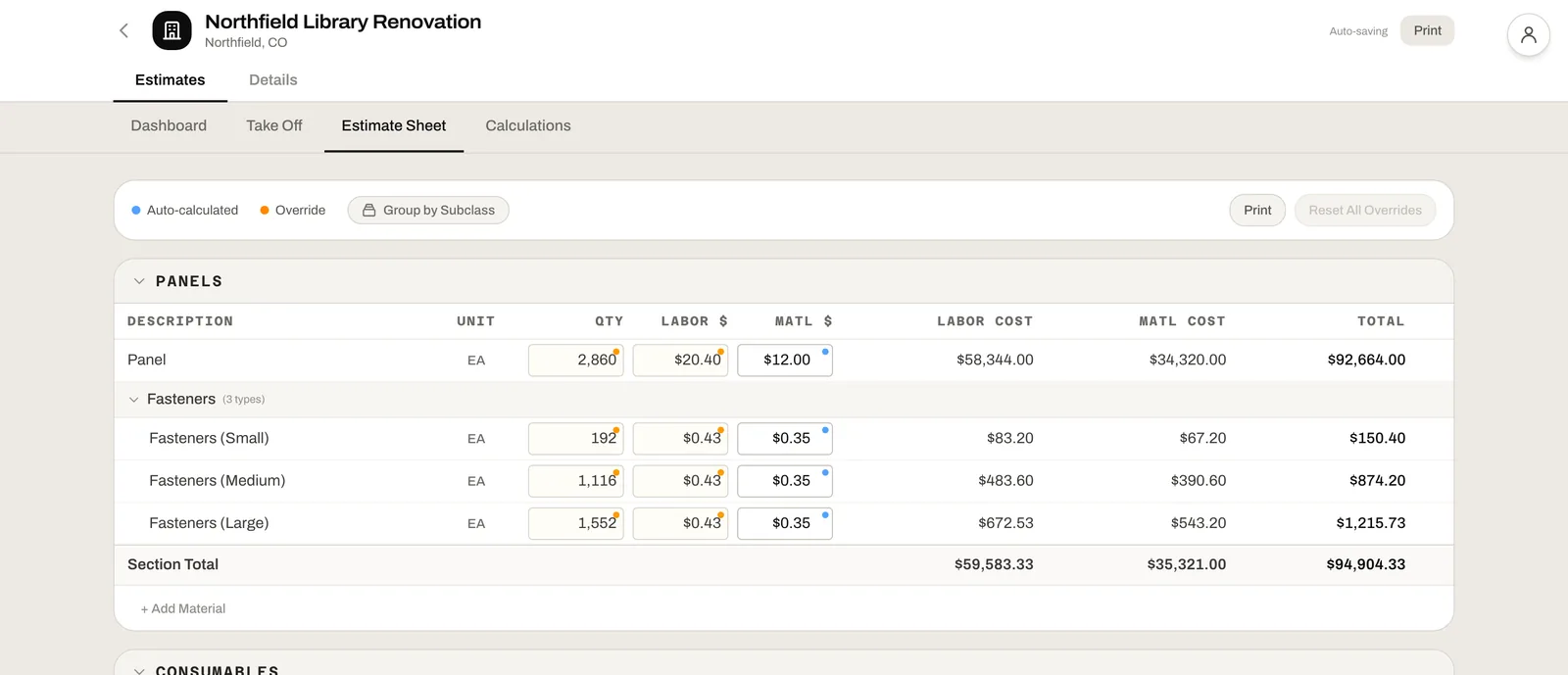Toggle Group by Subclass
1568x675 pixels.
(x=428, y=211)
